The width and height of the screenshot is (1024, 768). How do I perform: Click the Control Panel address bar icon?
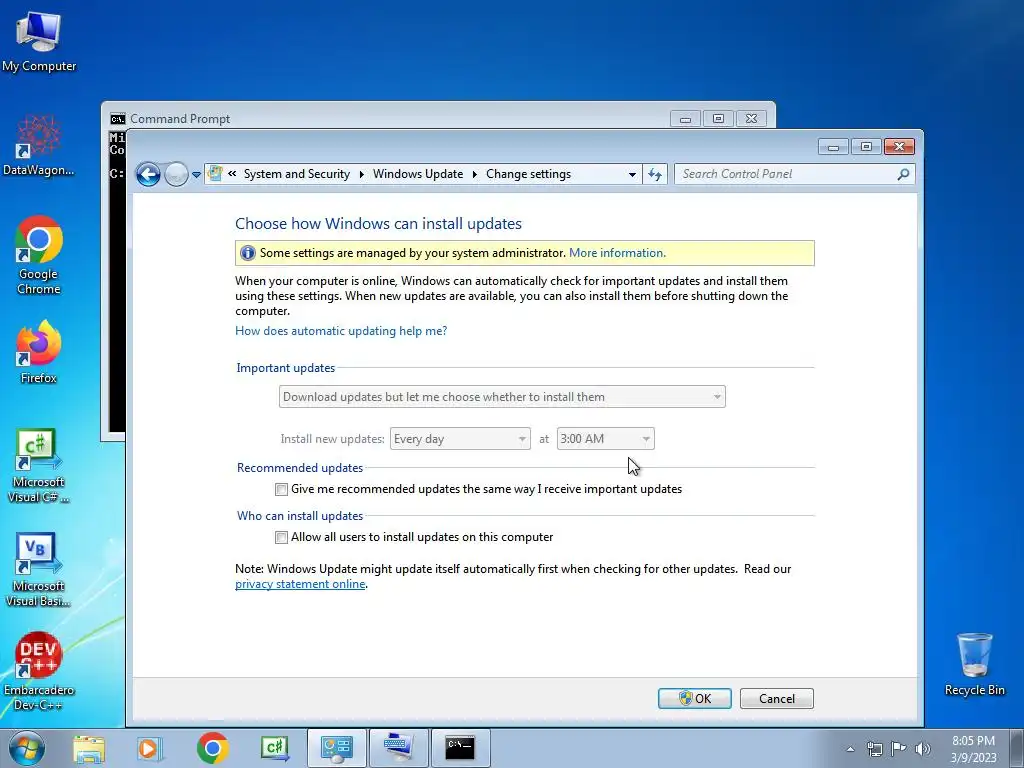(214, 174)
